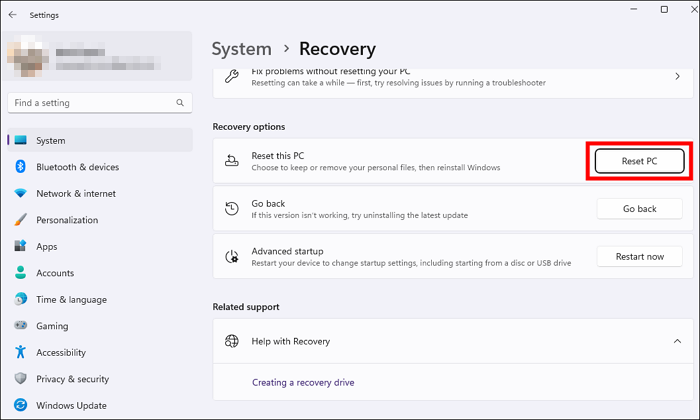This screenshot has width=700, height=420.
Task: Click the wrench troubleshooter icon
Action: (x=231, y=76)
